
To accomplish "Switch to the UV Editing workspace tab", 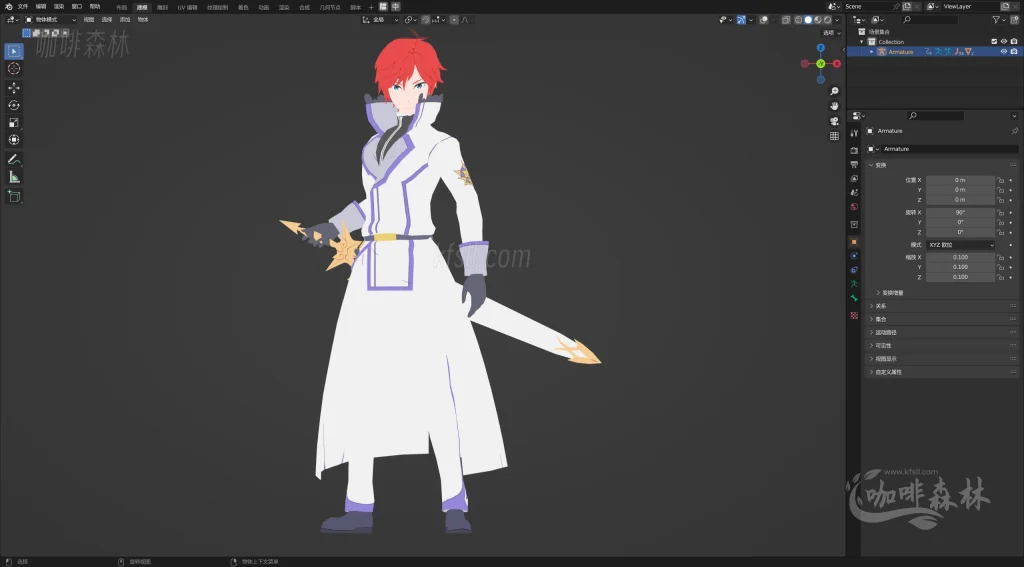I will [187, 7].
